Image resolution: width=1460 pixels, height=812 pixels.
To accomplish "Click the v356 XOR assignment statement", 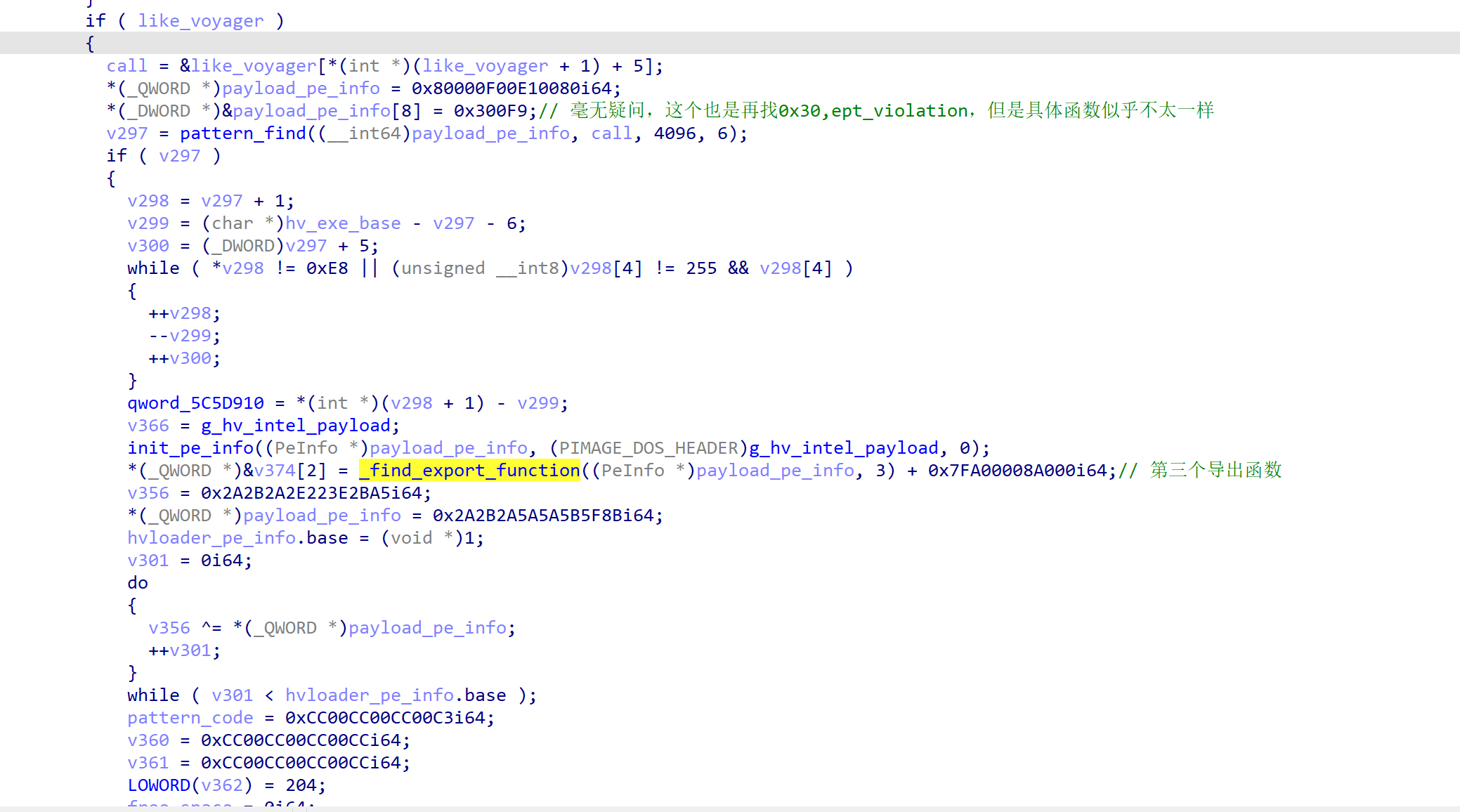I will (332, 627).
